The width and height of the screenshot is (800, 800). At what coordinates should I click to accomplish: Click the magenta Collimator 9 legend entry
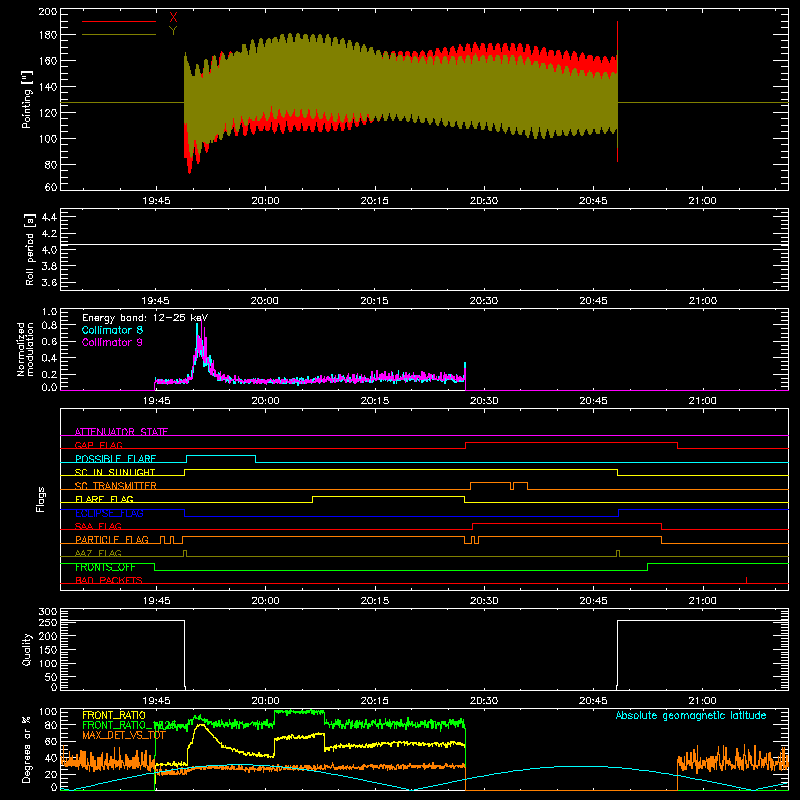click(x=112, y=342)
